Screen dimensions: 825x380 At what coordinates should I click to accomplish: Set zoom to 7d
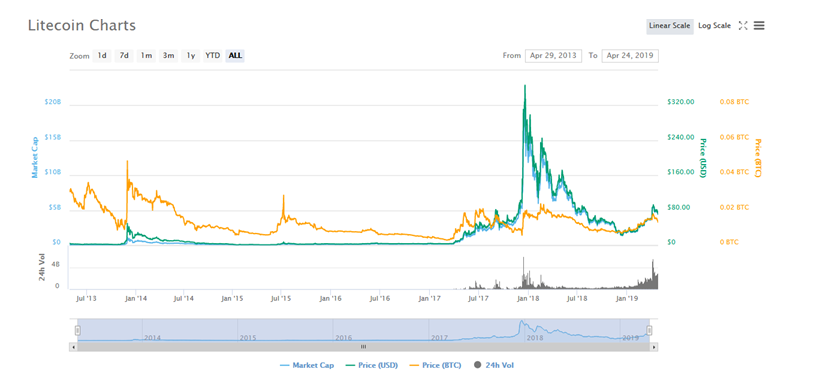[124, 55]
